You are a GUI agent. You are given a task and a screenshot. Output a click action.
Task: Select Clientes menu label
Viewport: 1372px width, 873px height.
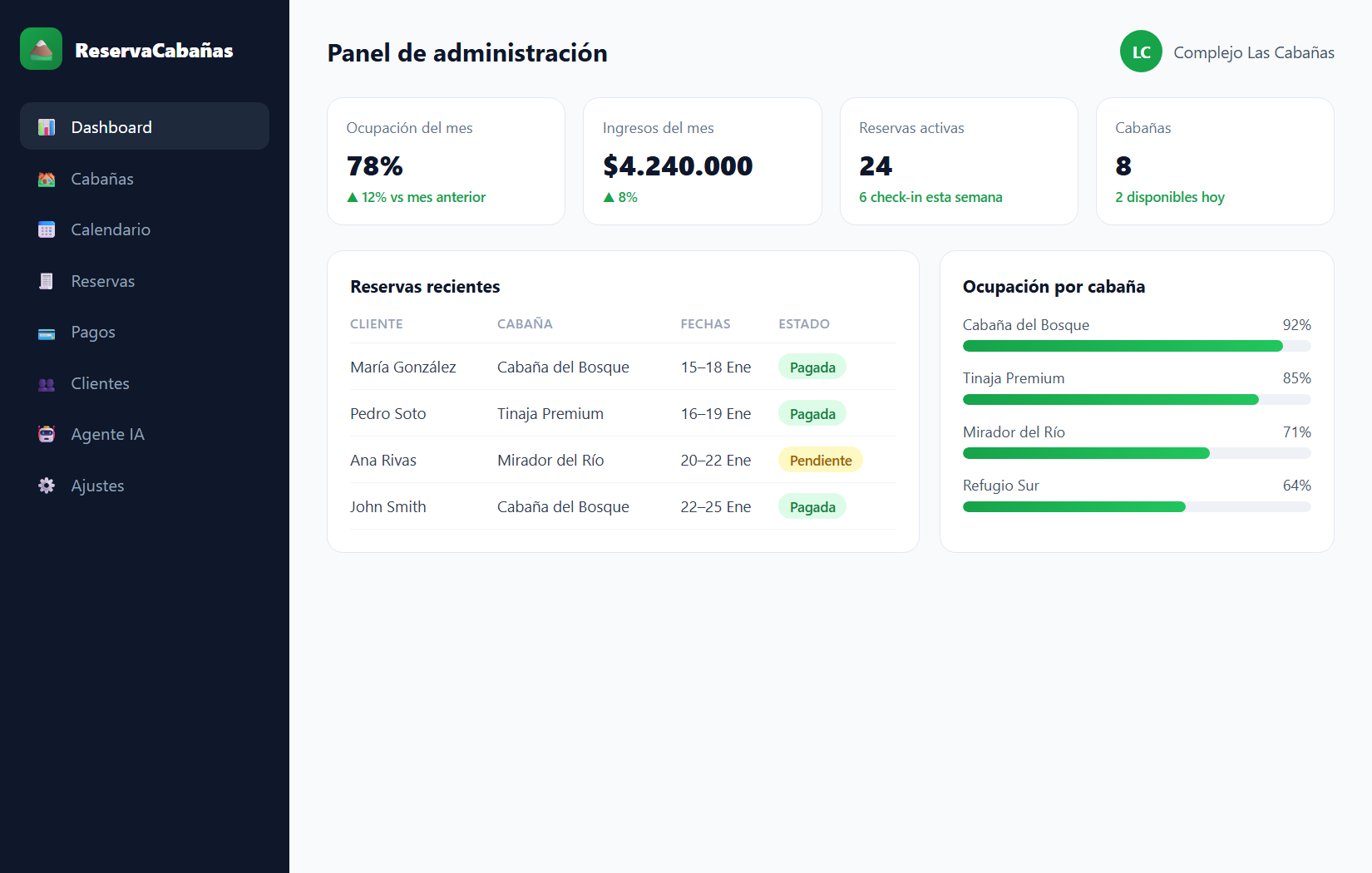pos(101,383)
